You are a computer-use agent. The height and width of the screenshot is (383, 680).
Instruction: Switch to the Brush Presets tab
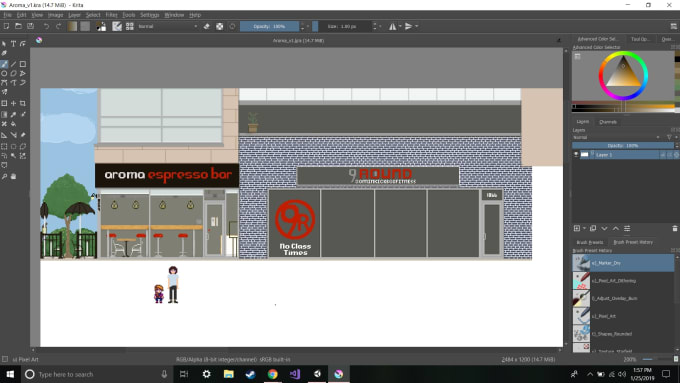[589, 242]
